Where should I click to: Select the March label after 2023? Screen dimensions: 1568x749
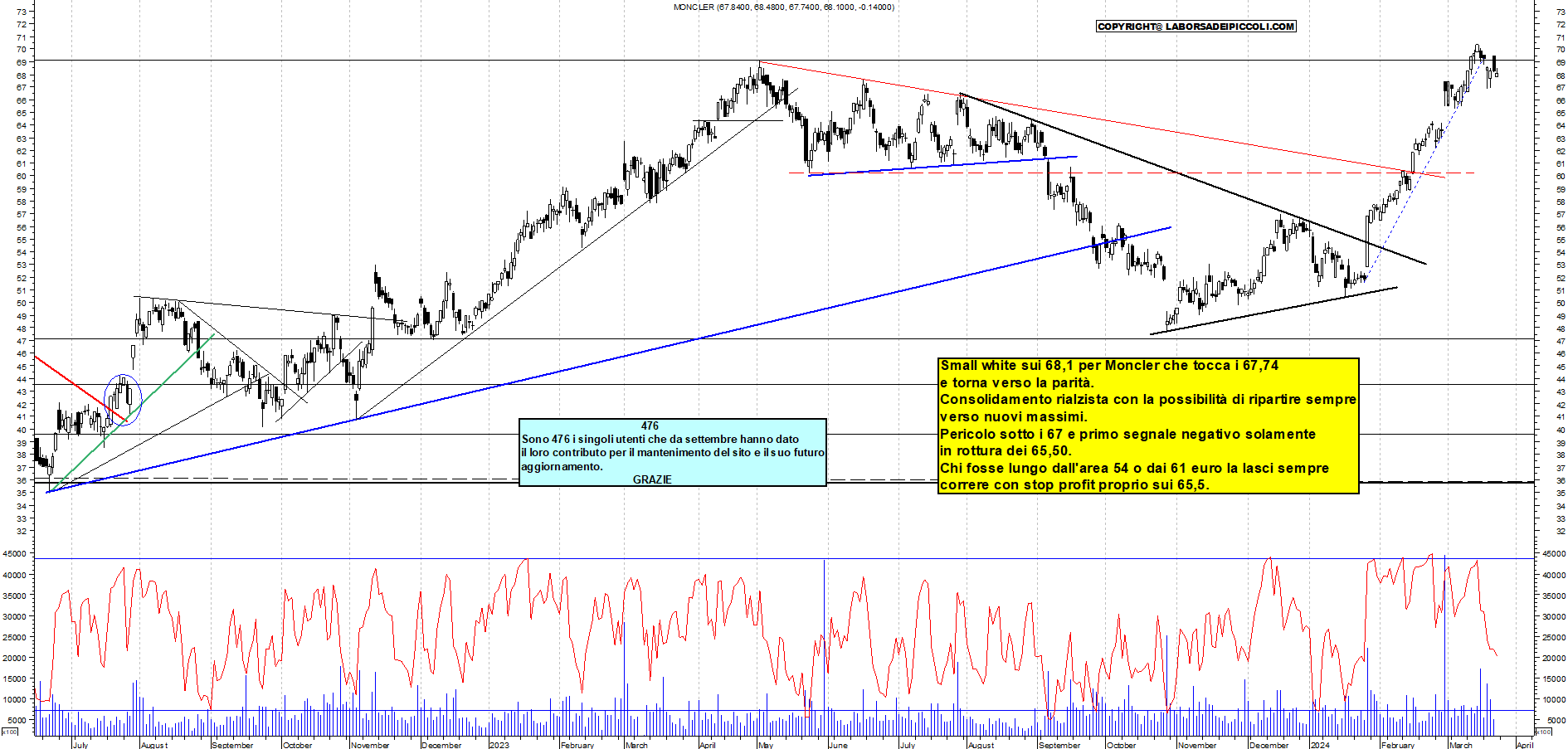(x=636, y=745)
